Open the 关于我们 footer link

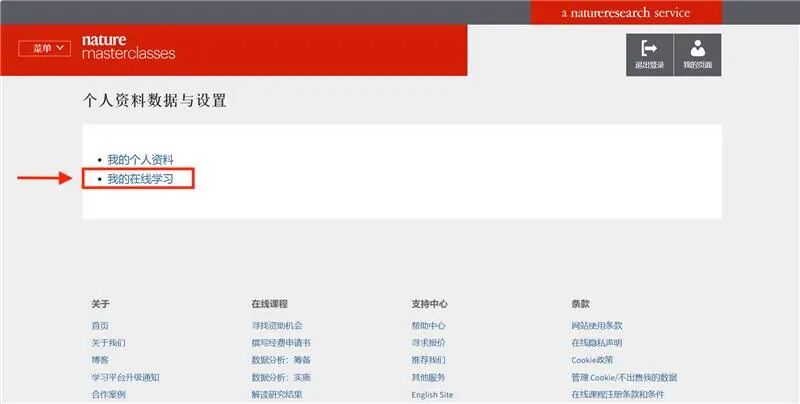(108, 343)
